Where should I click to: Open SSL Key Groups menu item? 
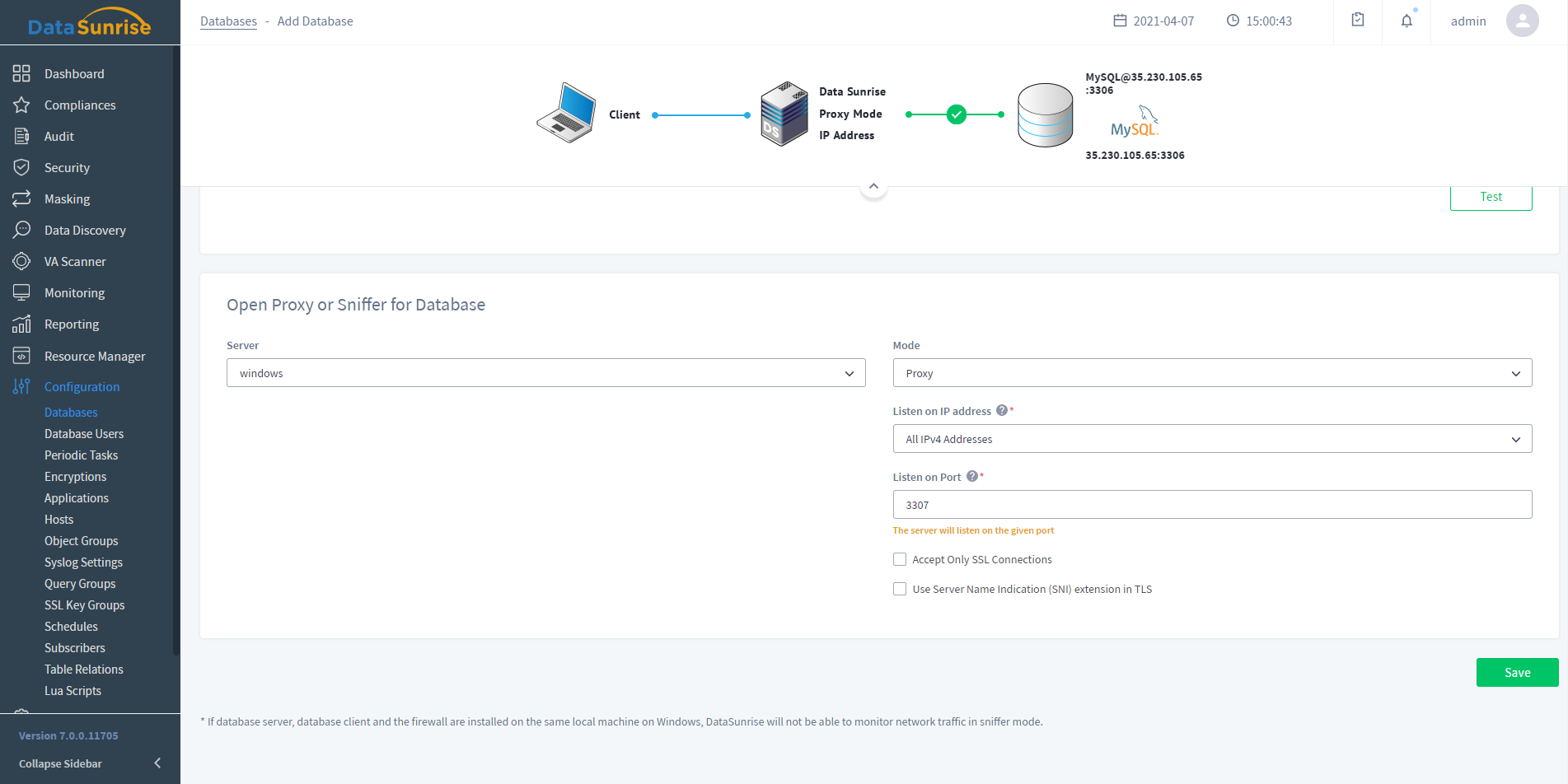click(x=85, y=605)
